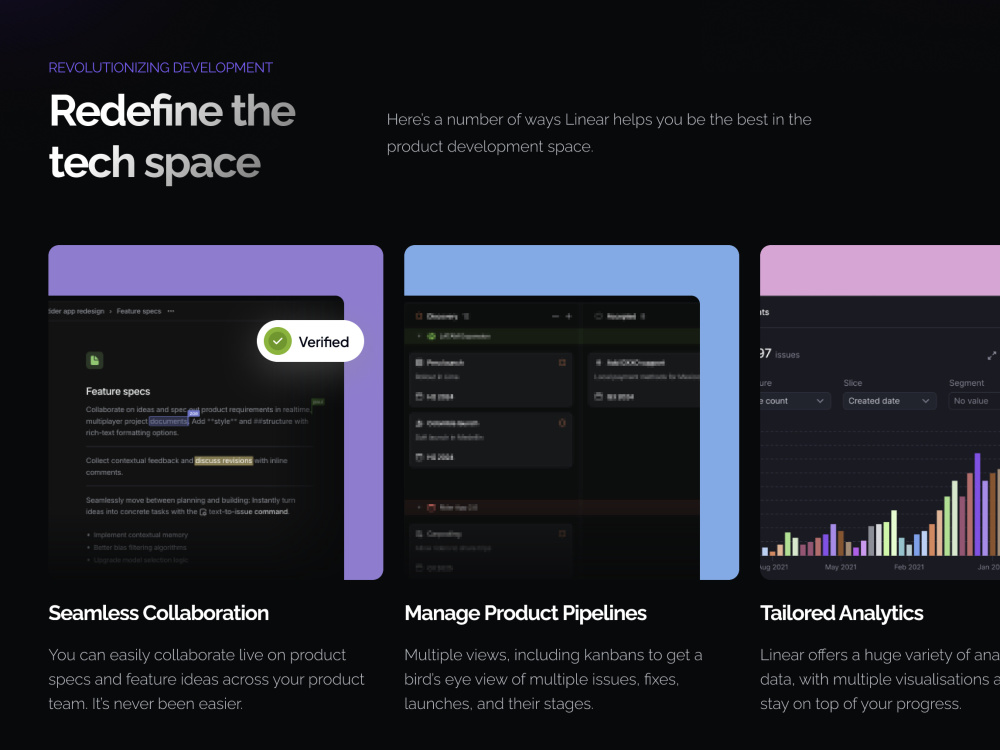Click the Manage Product Pipelines heading

click(526, 613)
